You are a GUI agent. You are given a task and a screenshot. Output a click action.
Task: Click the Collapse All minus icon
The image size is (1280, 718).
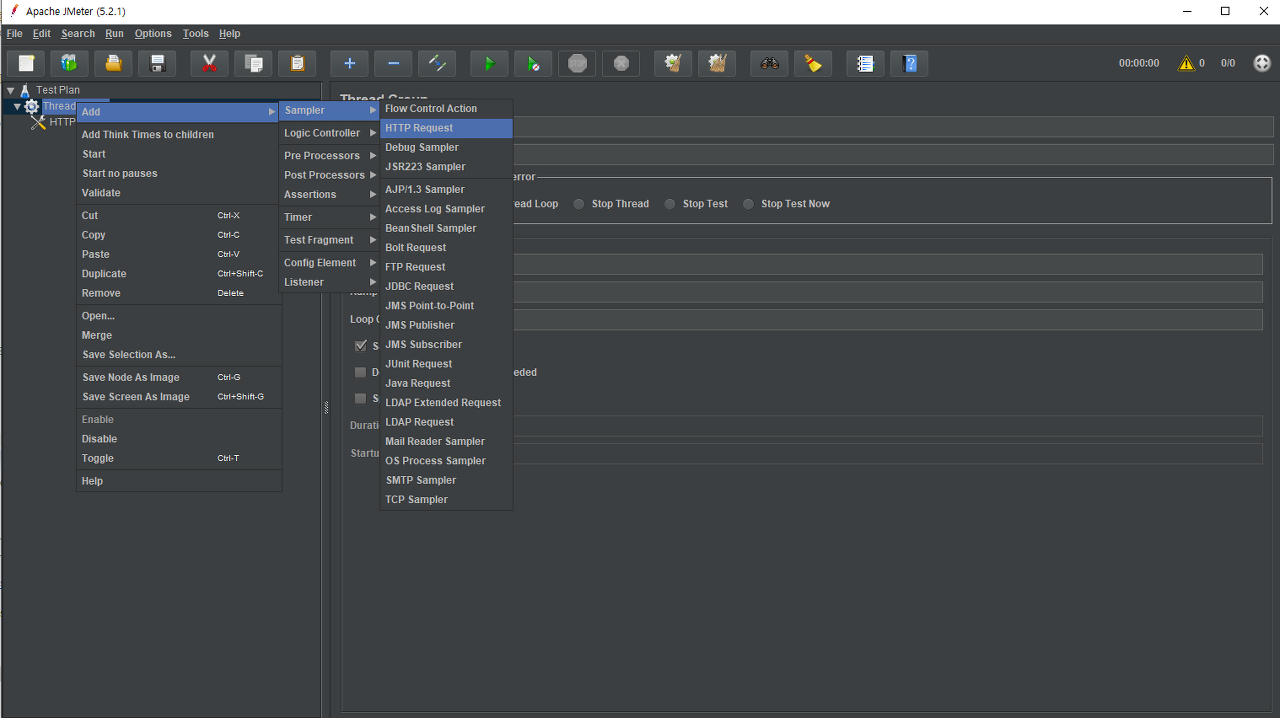(393, 64)
